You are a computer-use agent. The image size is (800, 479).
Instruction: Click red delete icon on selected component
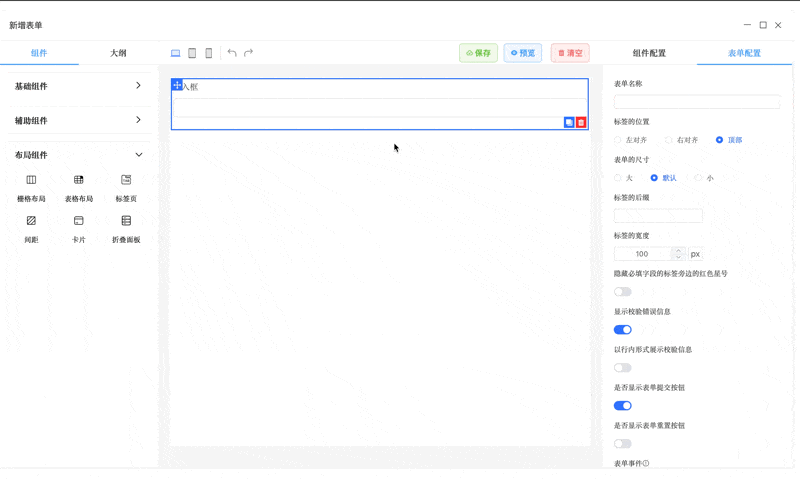coord(581,123)
